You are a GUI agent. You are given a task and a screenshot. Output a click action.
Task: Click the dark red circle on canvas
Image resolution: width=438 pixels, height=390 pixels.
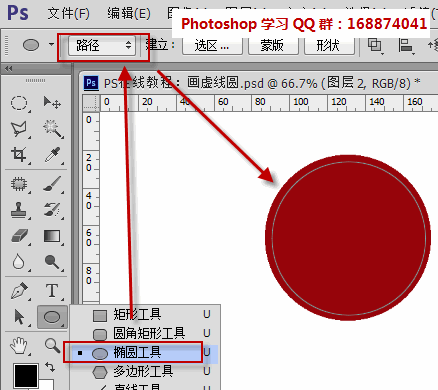pos(348,238)
